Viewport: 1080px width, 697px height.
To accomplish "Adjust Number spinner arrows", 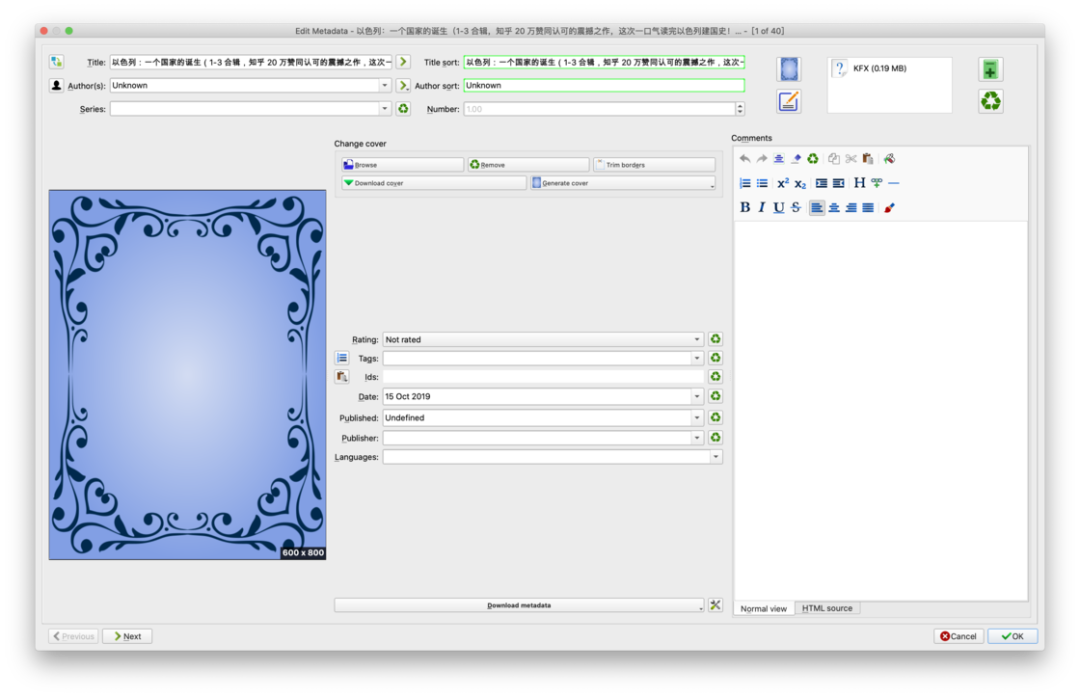I will point(740,109).
